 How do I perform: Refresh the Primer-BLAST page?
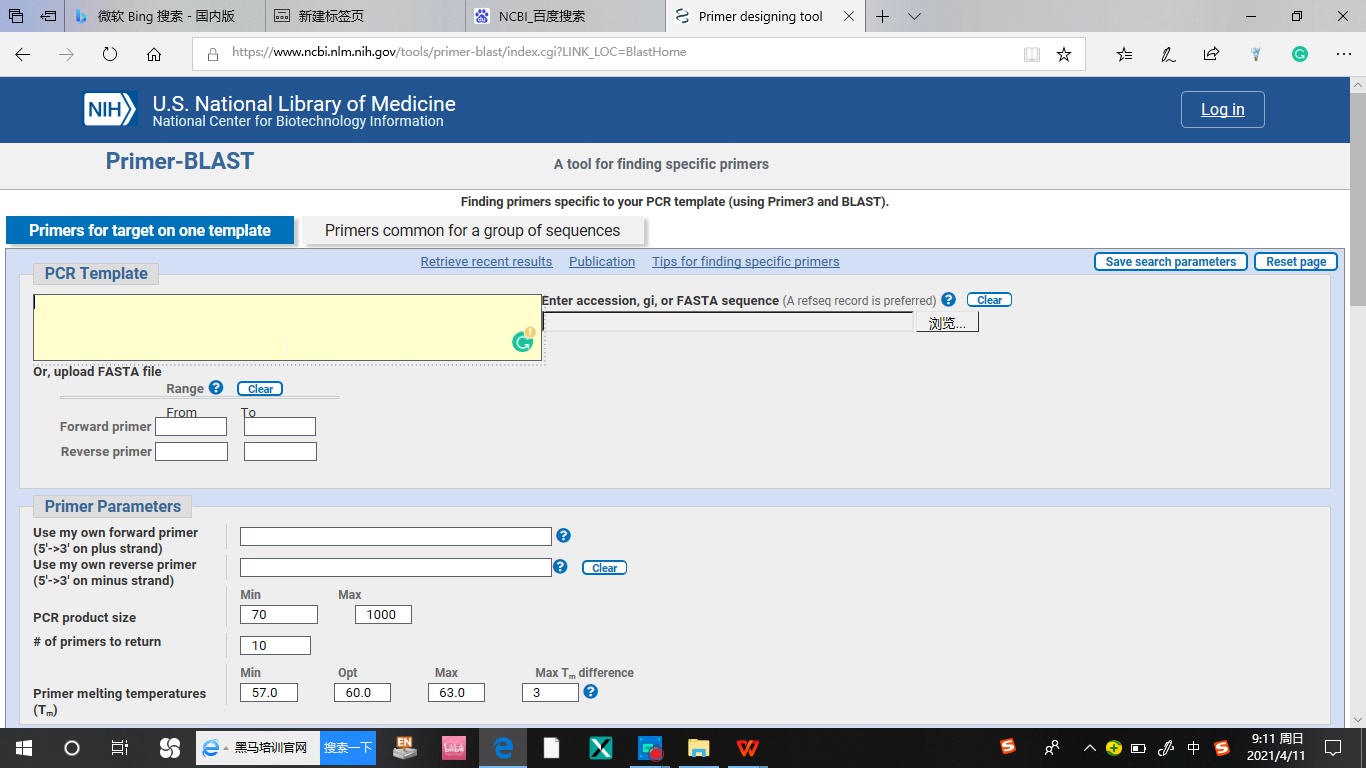point(110,54)
